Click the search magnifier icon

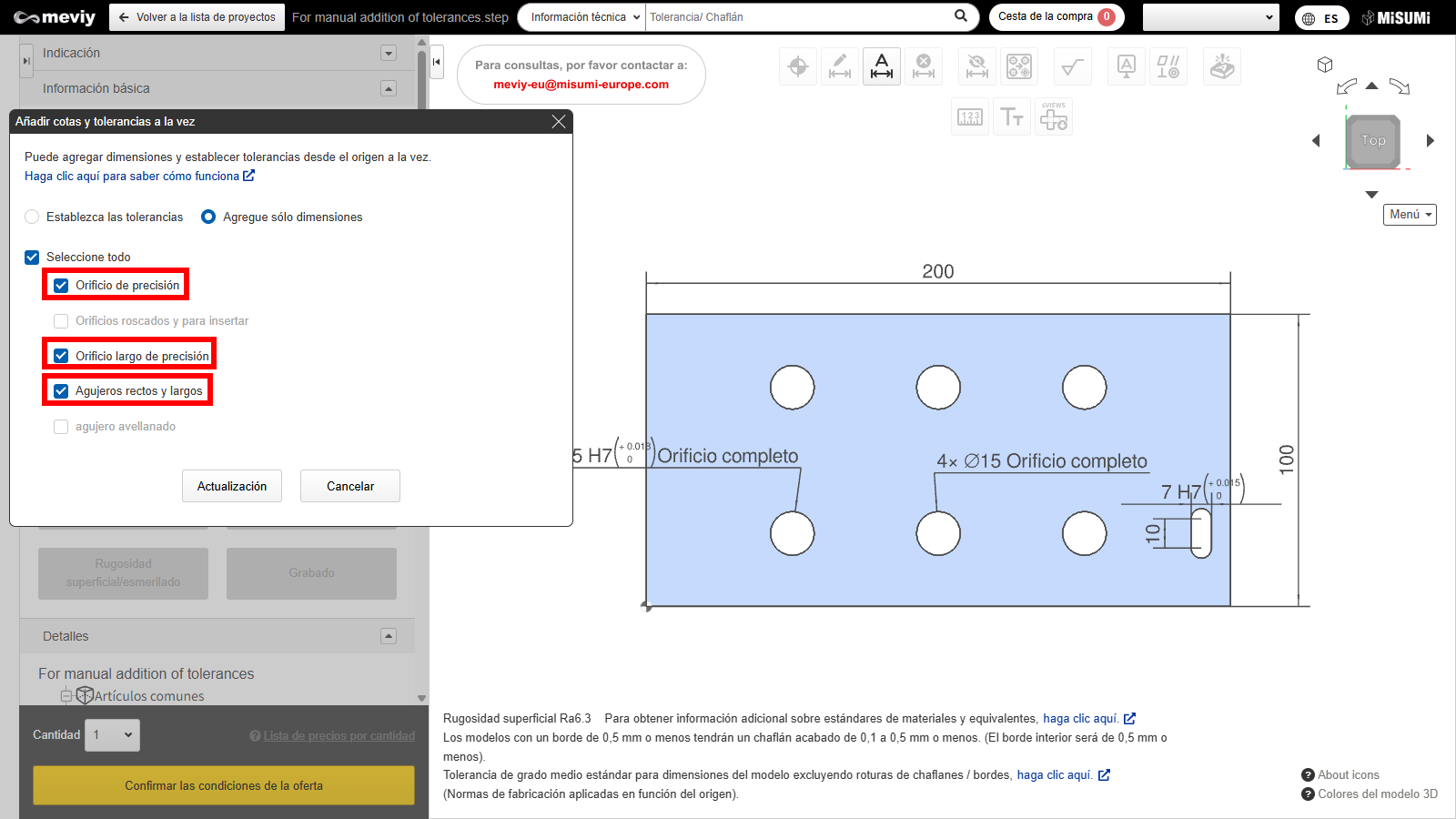tap(961, 16)
